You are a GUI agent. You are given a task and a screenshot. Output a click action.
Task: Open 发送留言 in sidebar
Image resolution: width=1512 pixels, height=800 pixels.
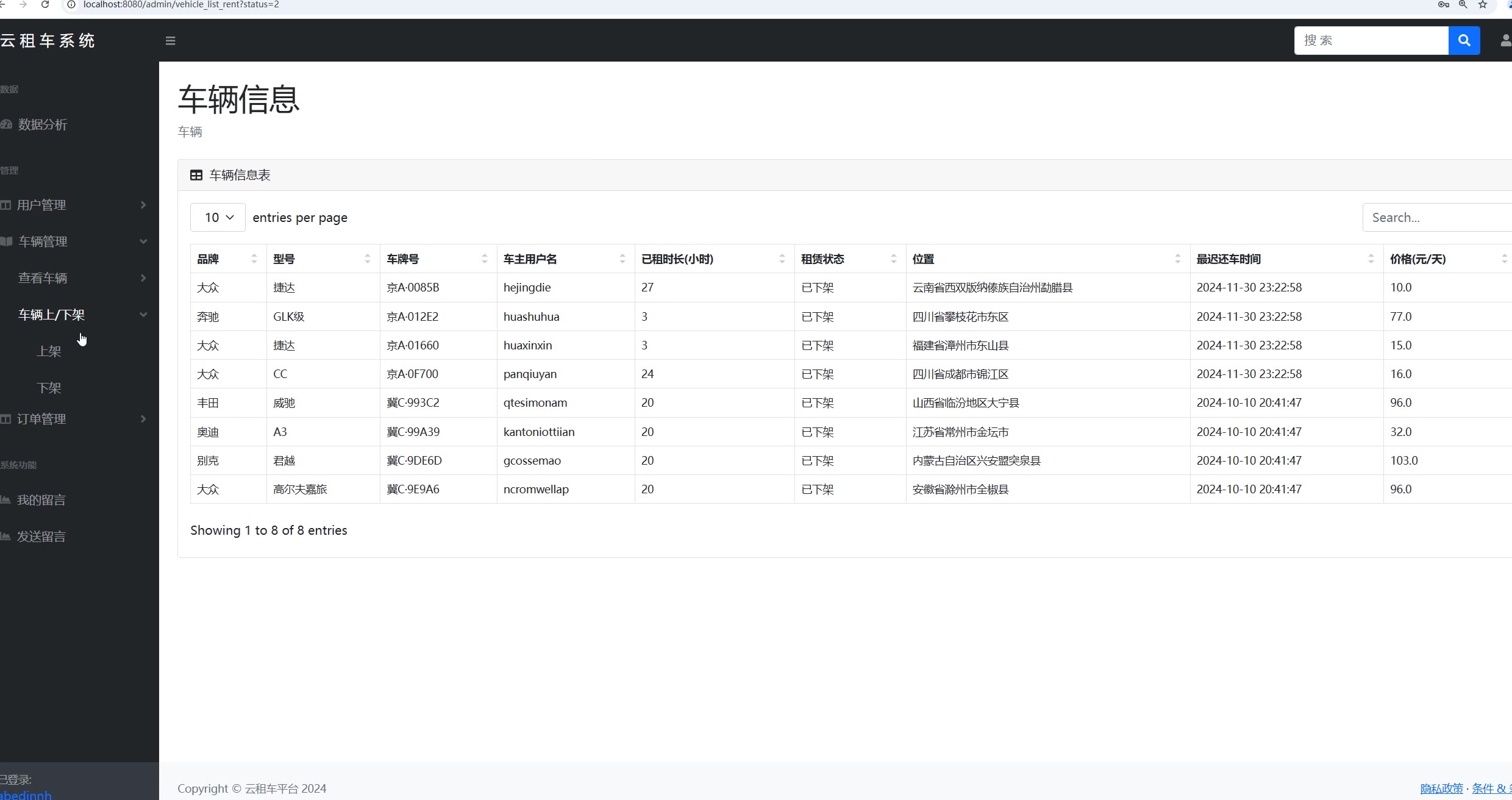[x=41, y=537]
